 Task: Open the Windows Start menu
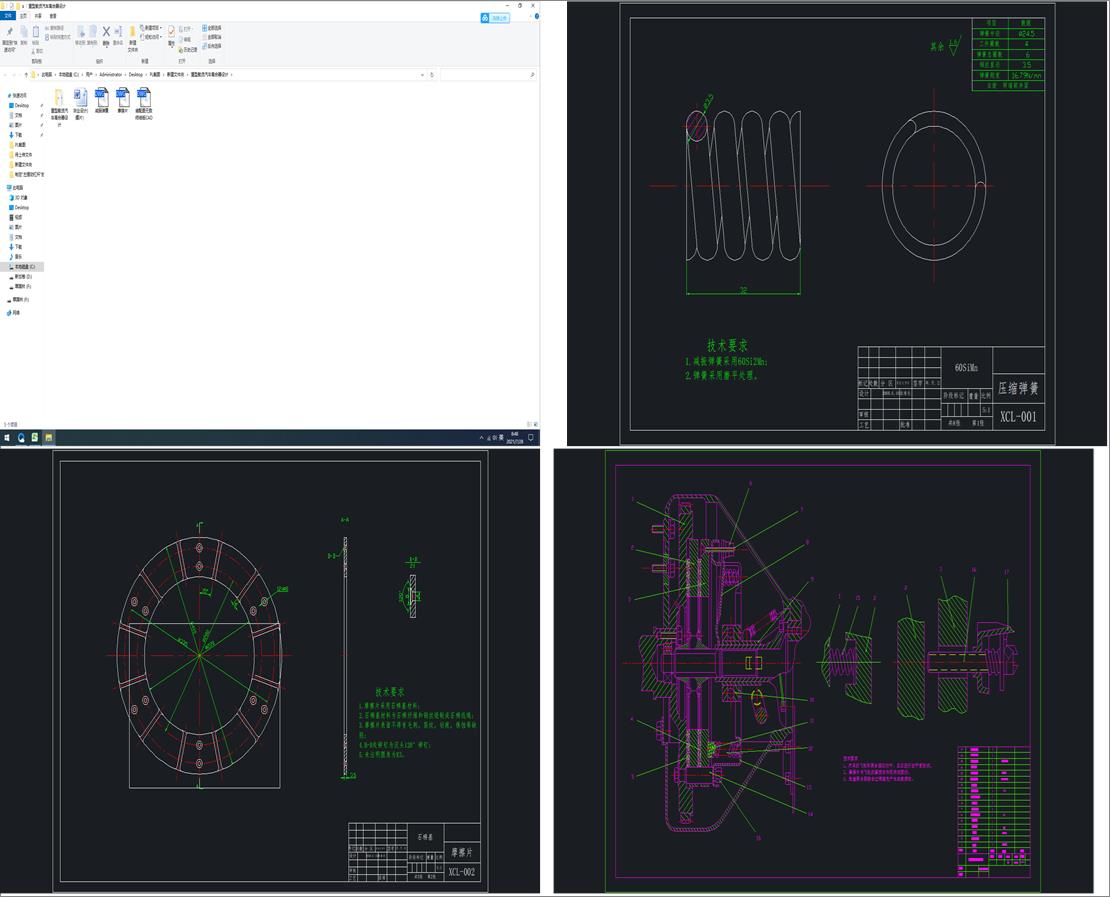pos(6,437)
